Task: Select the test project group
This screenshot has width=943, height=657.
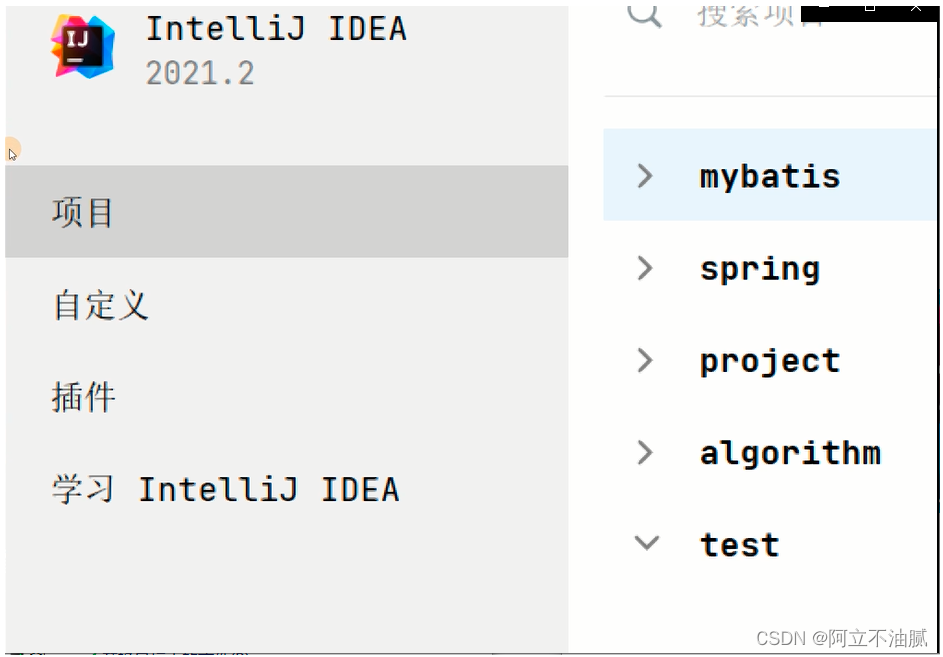Action: coord(740,545)
